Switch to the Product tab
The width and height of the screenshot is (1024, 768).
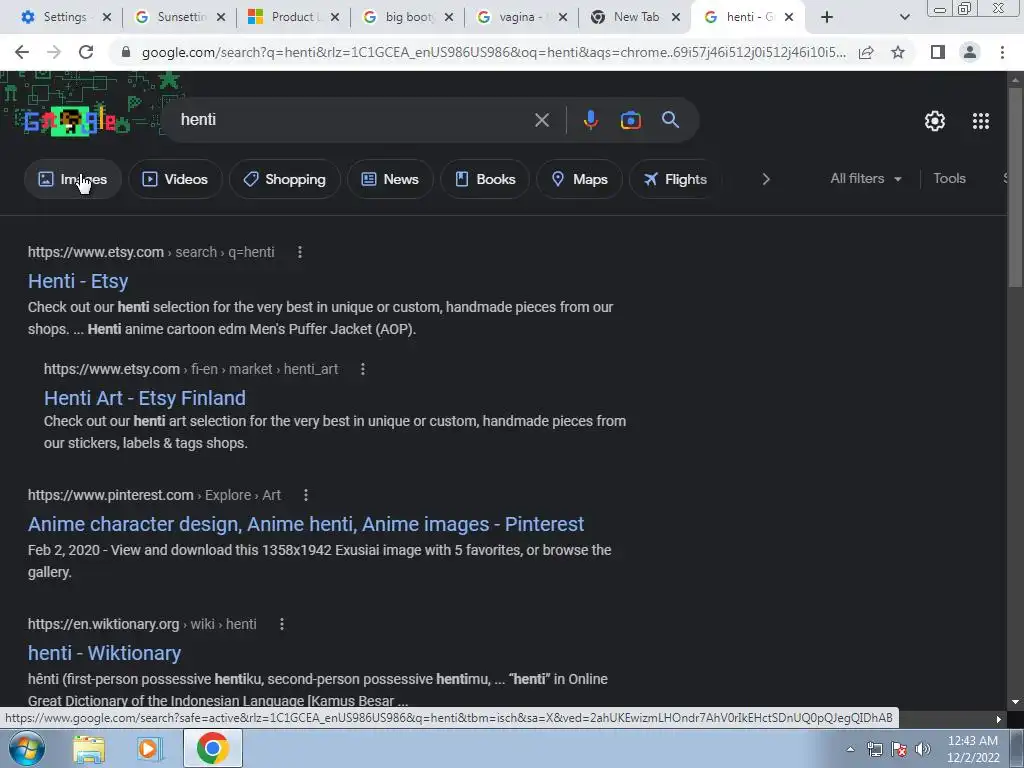(x=293, y=17)
